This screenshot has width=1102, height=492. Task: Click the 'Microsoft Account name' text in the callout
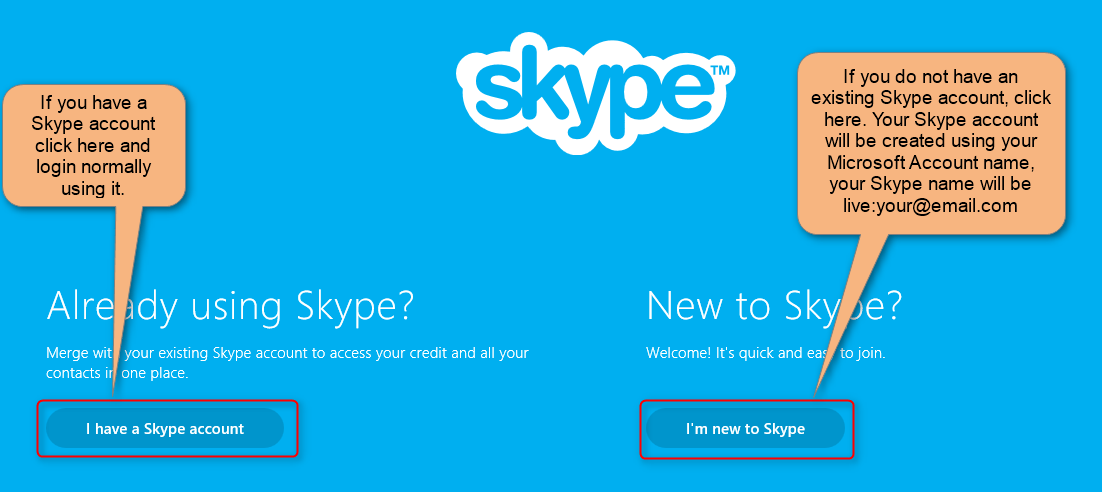pyautogui.click(x=932, y=163)
